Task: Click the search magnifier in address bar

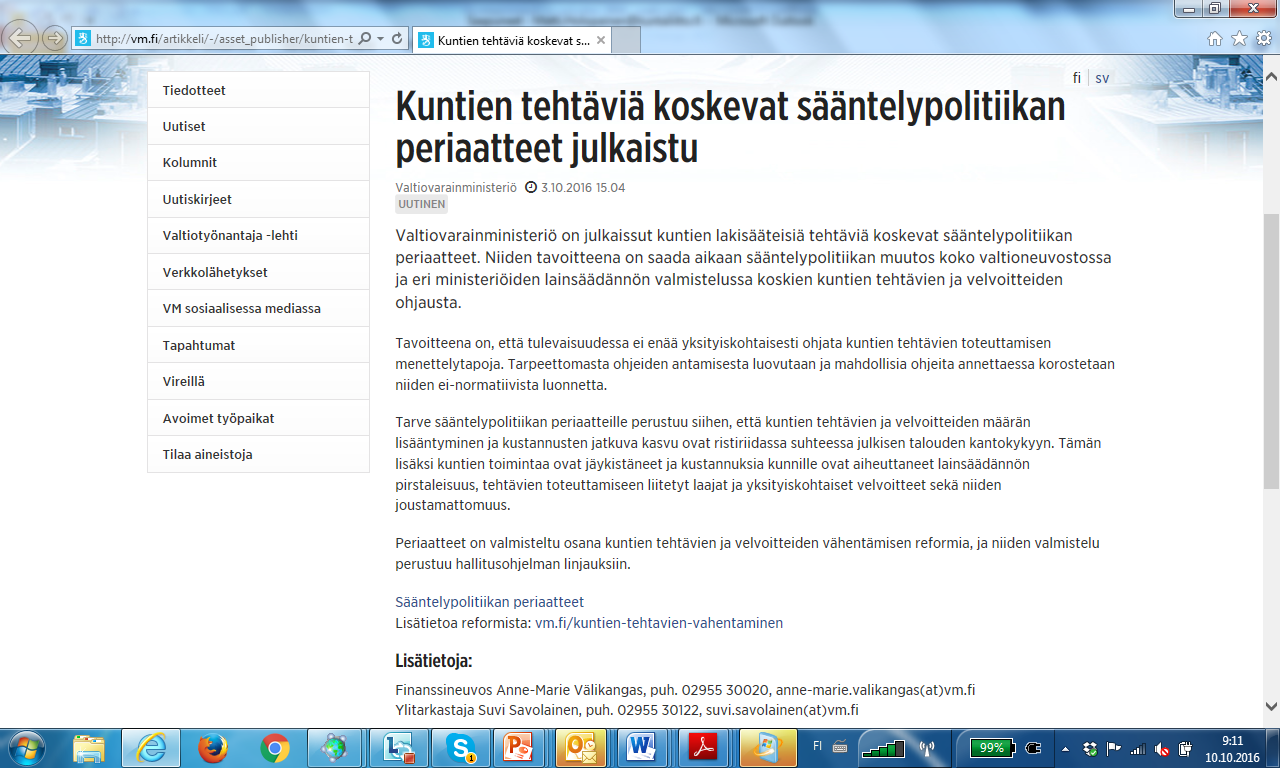Action: pos(364,39)
